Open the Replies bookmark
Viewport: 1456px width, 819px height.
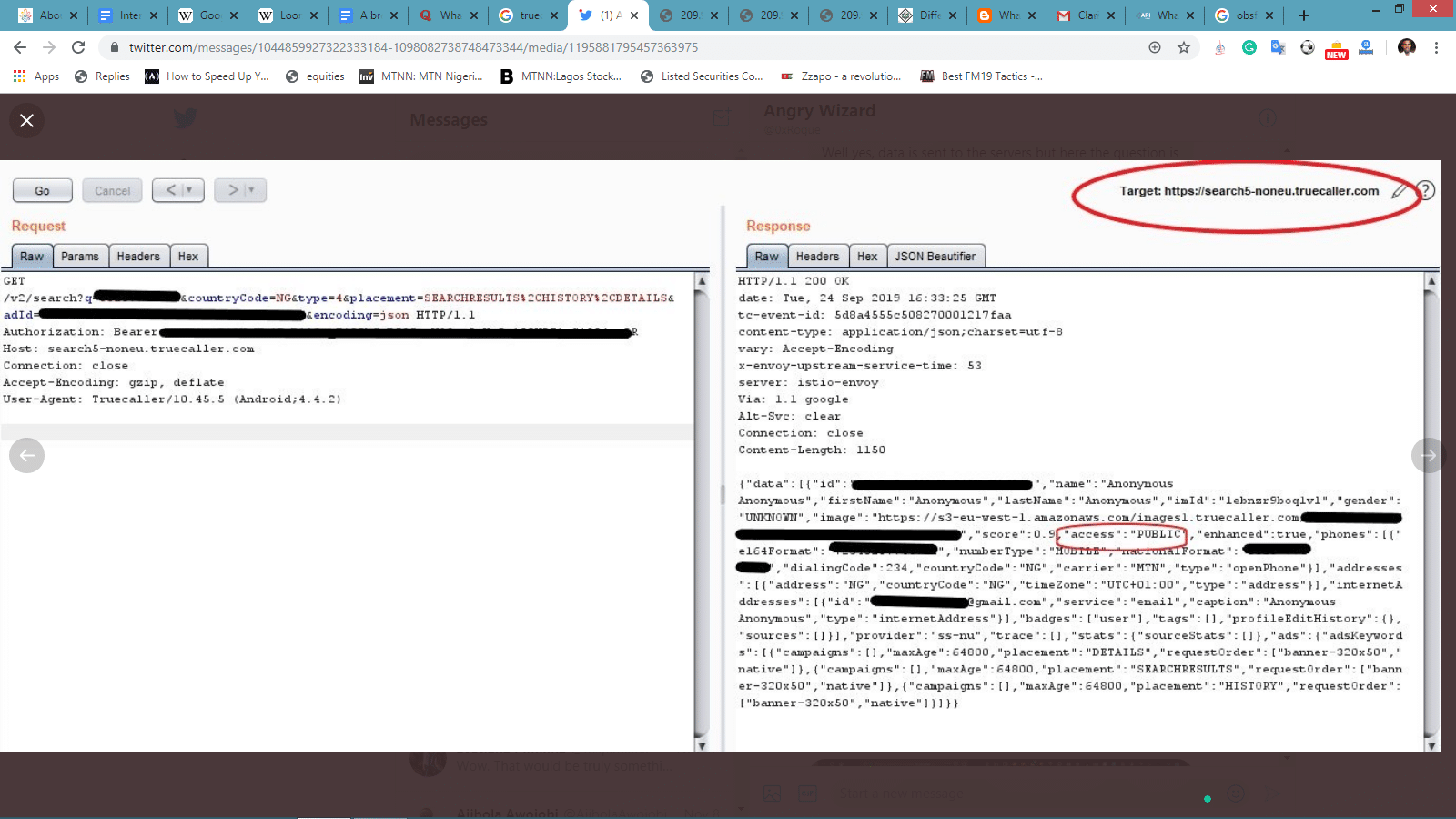102,76
